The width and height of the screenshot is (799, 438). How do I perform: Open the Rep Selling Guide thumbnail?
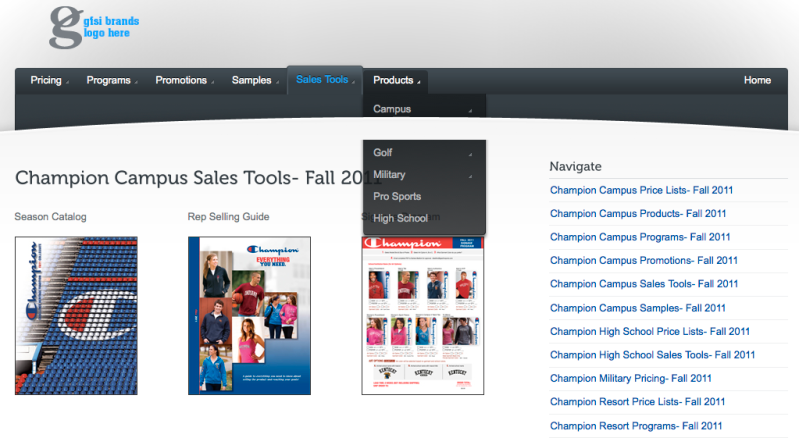pyautogui.click(x=249, y=315)
